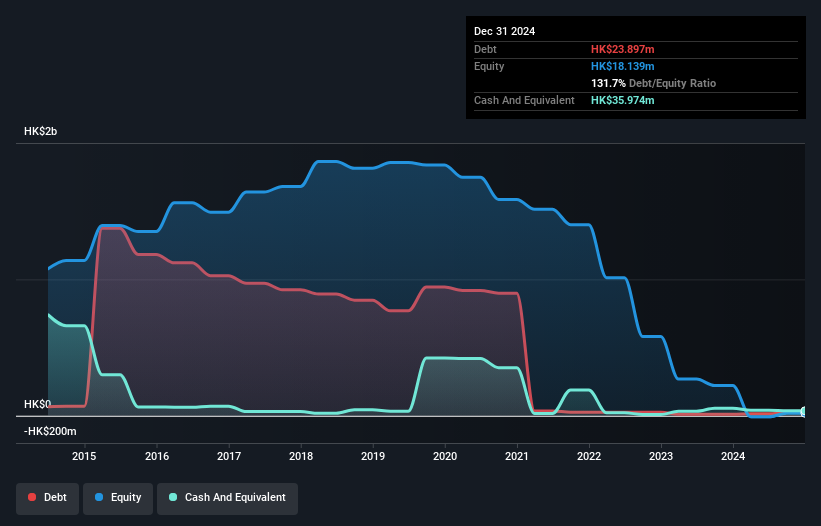Click the Cash value HK$35.974m
Image resolution: width=821 pixels, height=526 pixels.
pos(623,100)
